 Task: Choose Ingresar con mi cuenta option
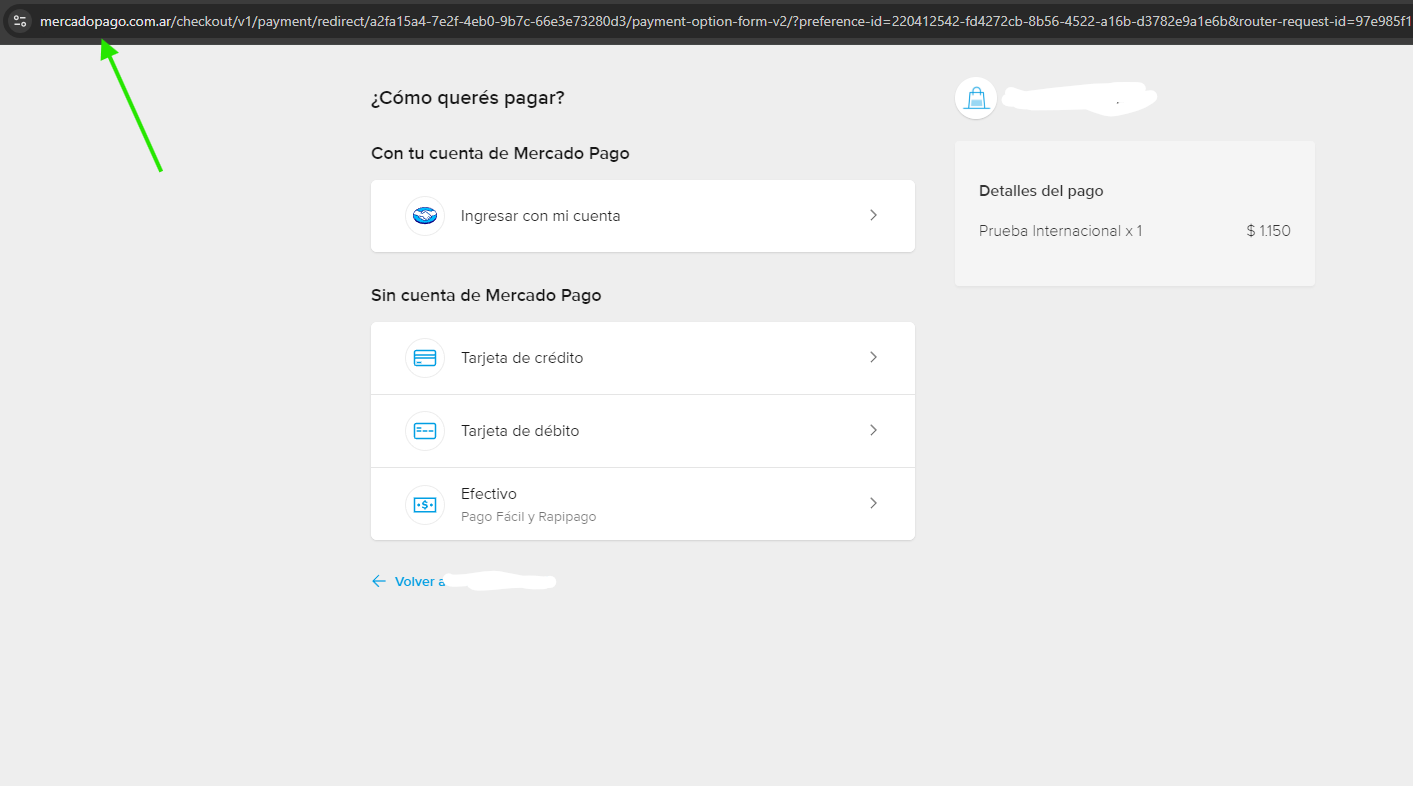tap(643, 216)
